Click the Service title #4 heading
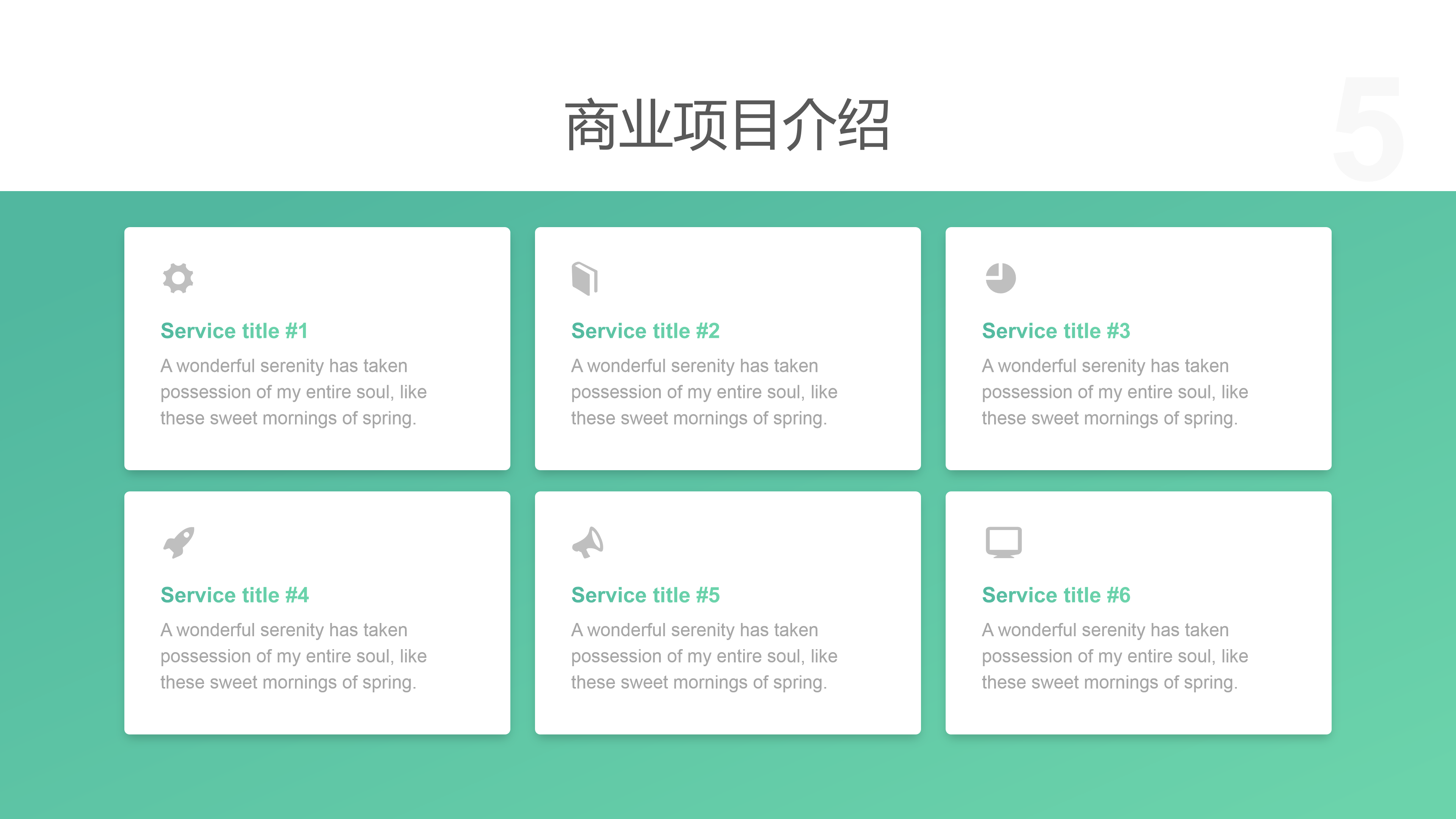Screen dimensions: 1456x819 [234, 595]
